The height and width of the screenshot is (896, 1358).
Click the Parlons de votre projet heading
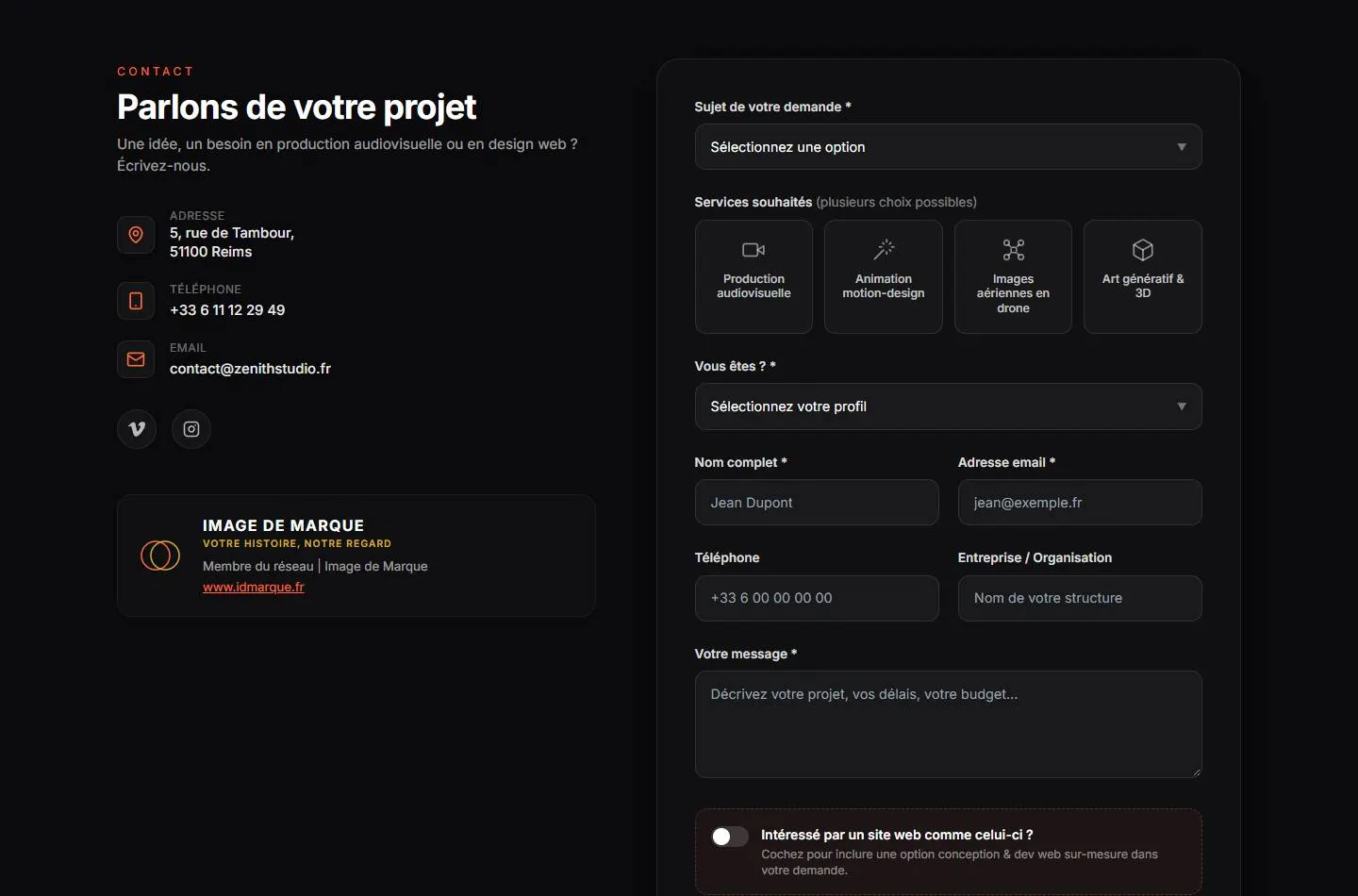click(297, 108)
